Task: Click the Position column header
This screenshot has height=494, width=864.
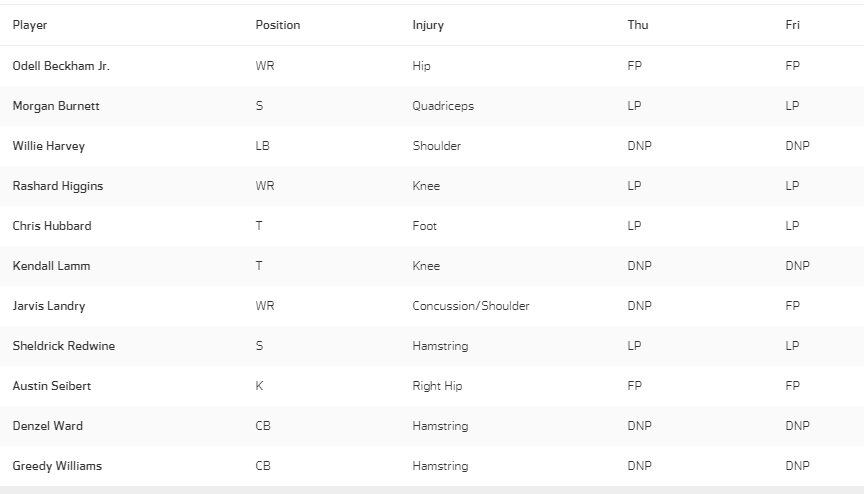Action: [x=278, y=25]
